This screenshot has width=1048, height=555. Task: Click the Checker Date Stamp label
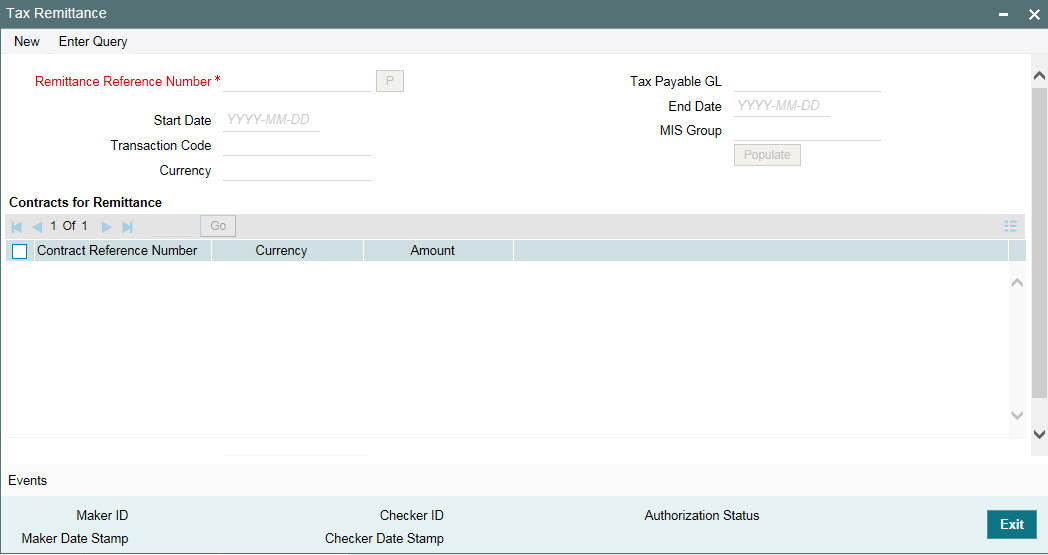point(384,538)
